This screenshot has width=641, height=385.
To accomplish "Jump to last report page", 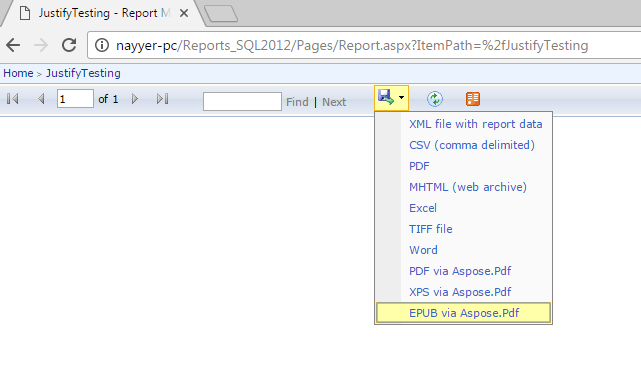I will pos(163,99).
